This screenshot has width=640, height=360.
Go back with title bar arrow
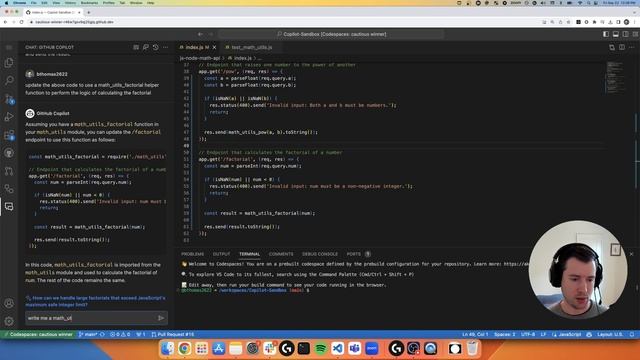200,34
